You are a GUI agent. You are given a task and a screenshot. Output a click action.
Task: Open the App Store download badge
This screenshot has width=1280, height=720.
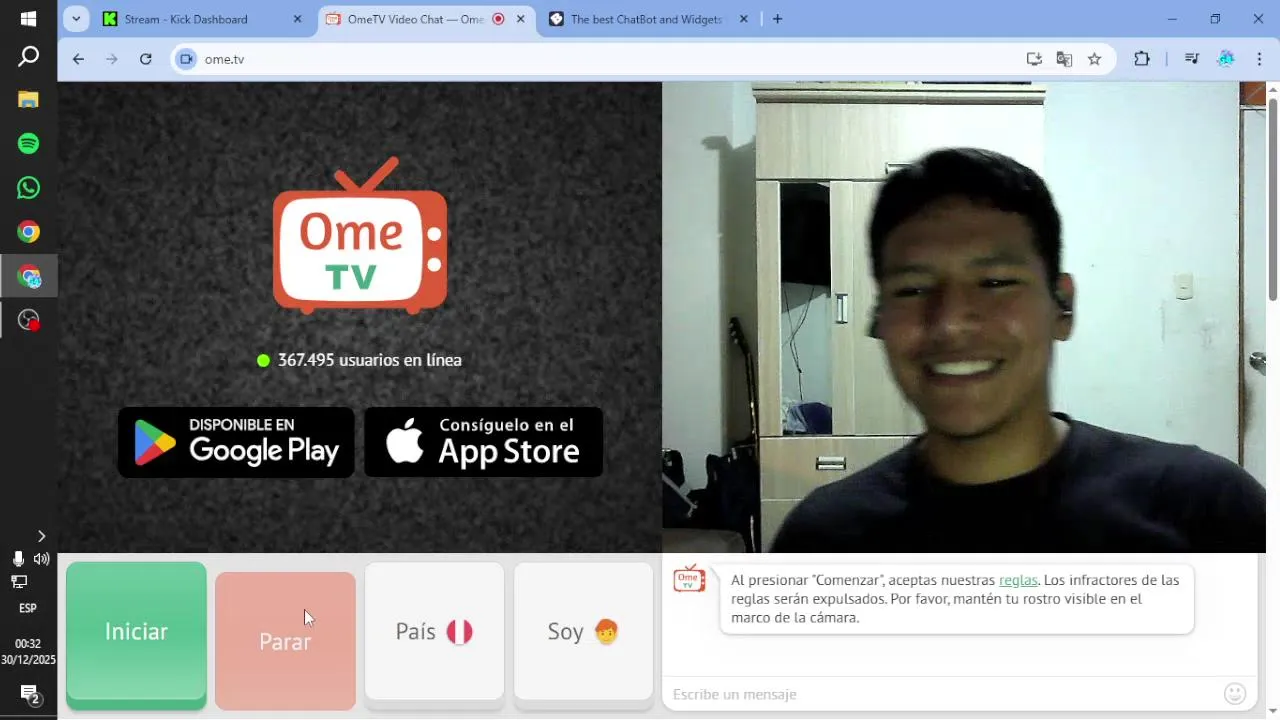tap(483, 442)
